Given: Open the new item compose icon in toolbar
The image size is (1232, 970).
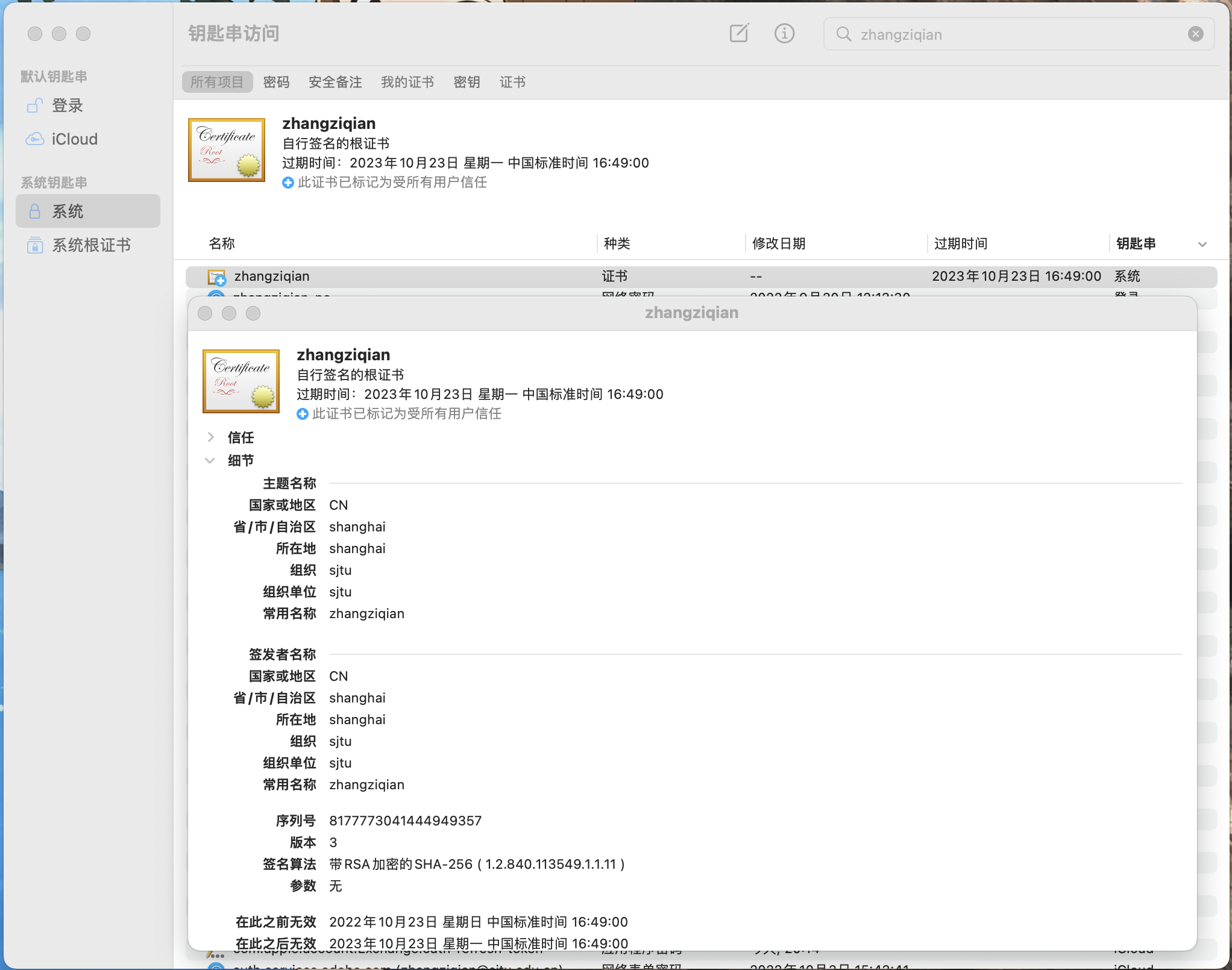Looking at the screenshot, I should [739, 34].
